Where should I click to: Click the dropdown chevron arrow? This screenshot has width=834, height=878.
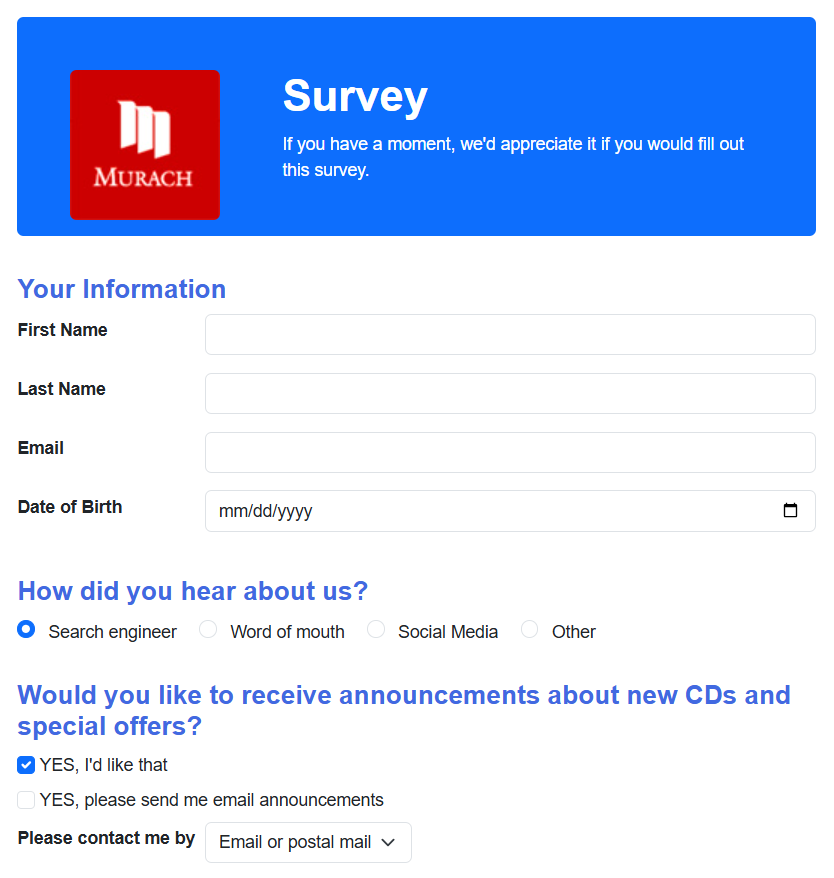pos(388,842)
